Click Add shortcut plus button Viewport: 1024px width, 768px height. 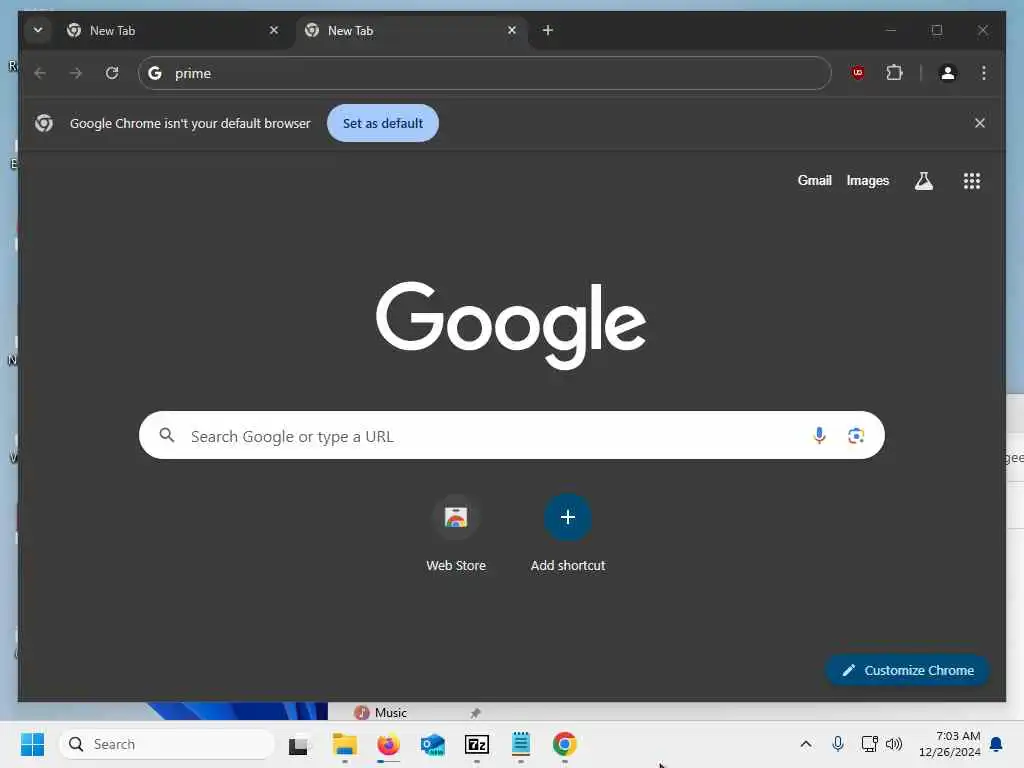coord(568,517)
